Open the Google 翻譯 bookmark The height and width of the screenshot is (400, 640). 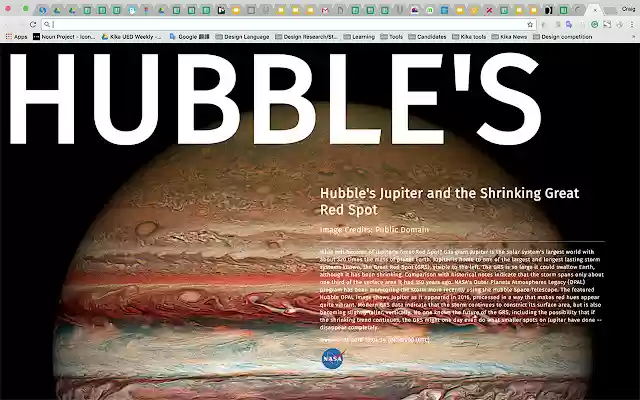point(189,37)
